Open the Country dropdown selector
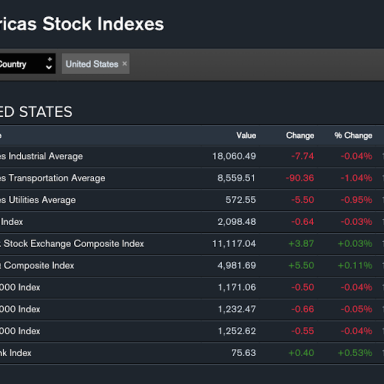Image resolution: width=384 pixels, height=384 pixels. click(27, 64)
